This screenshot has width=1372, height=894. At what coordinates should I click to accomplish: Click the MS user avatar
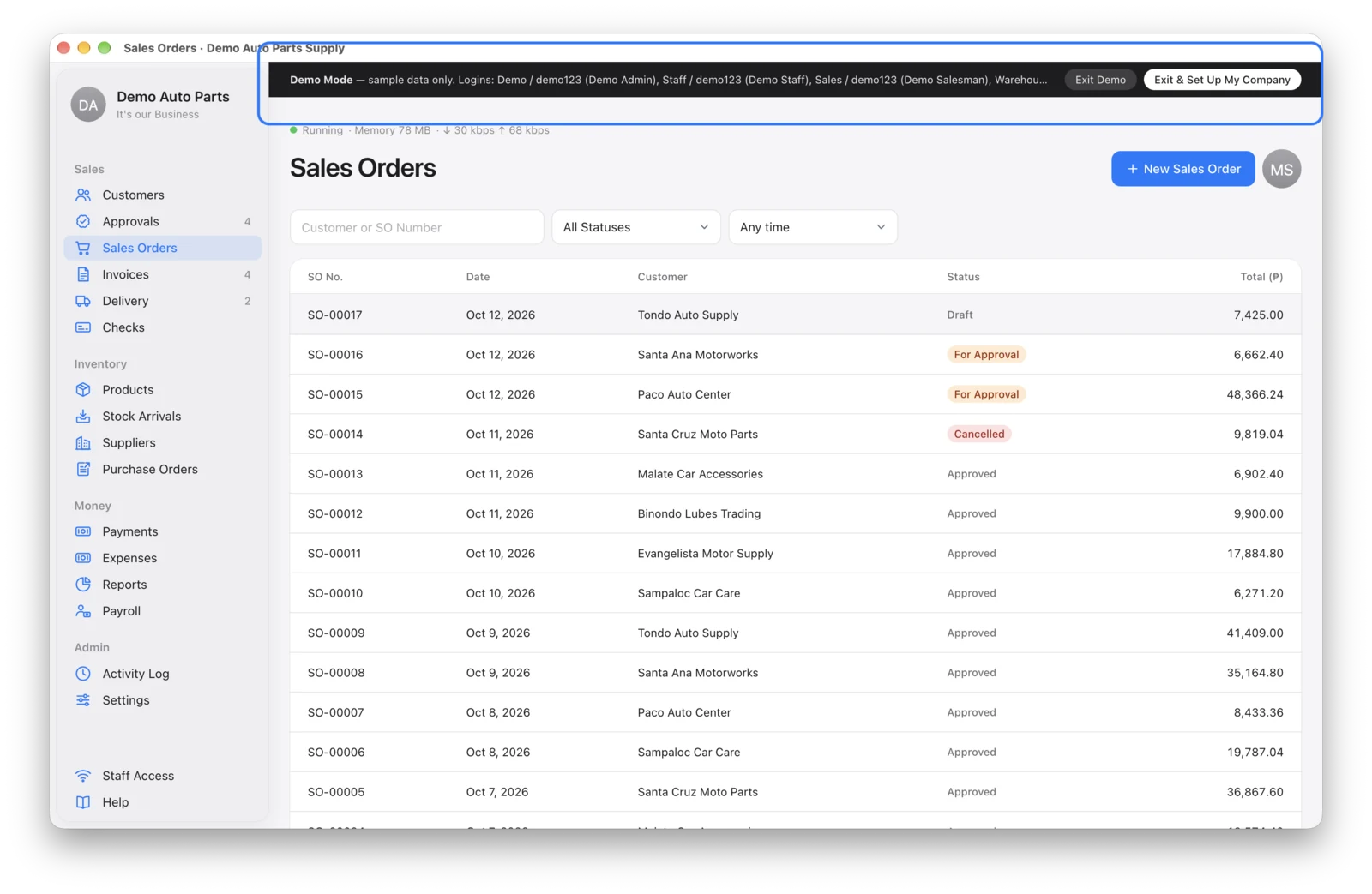[1281, 169]
